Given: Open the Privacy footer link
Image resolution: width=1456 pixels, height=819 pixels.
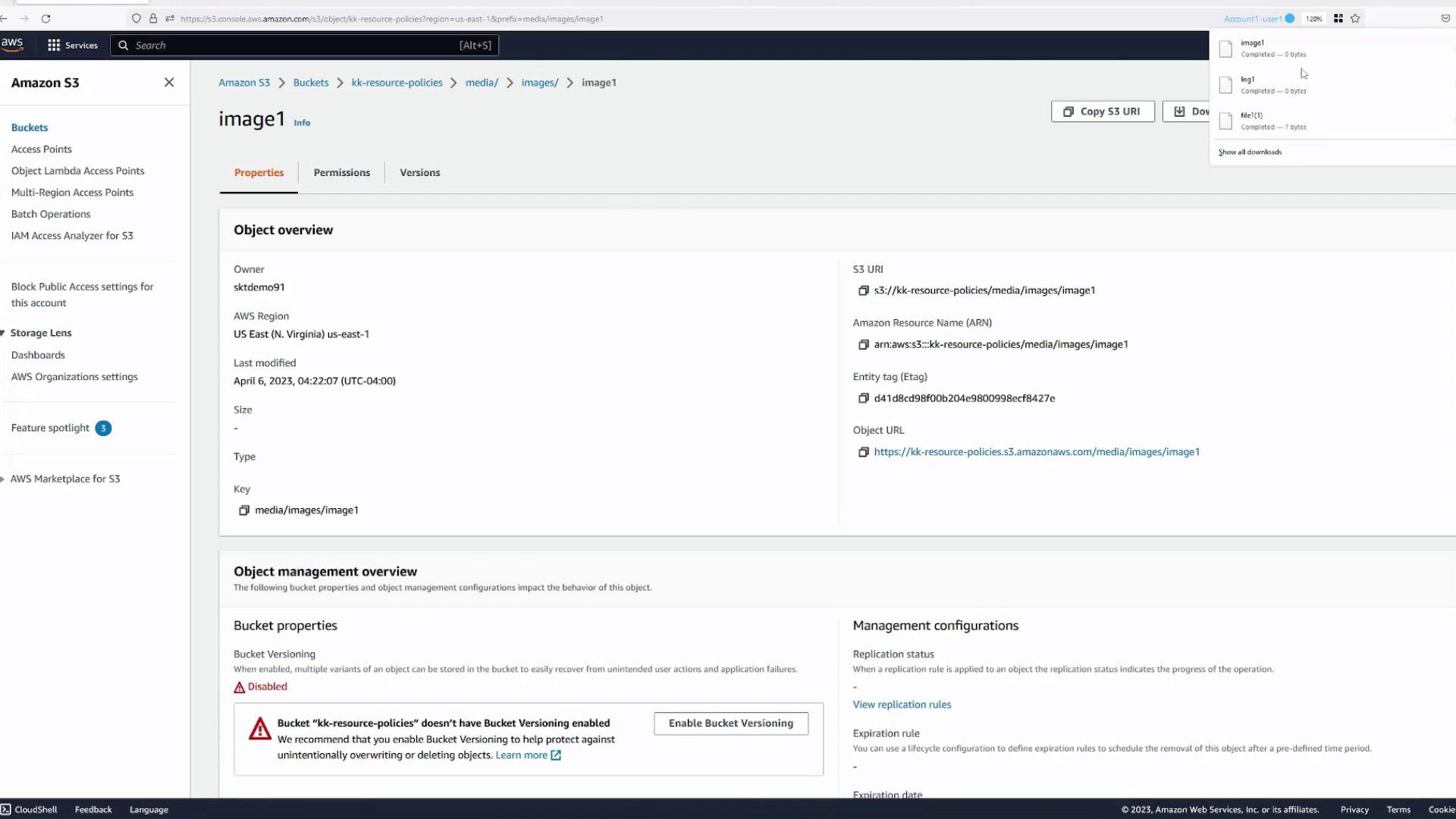Looking at the screenshot, I should coord(1354,809).
